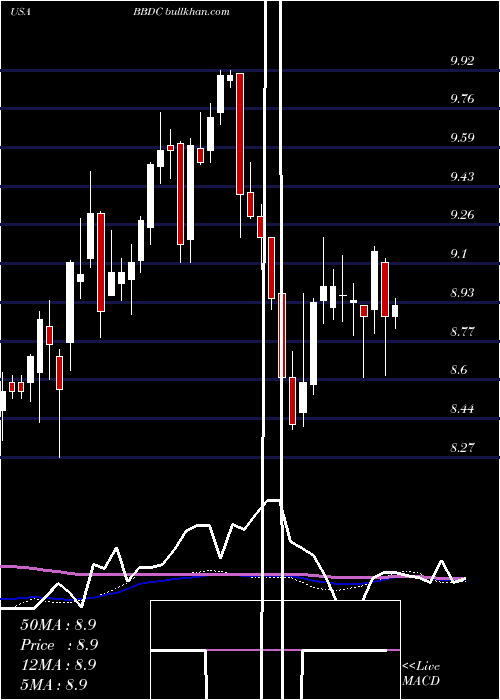This screenshot has height=700, width=500.
Task: Click the <<Live MACD label
Action: [421, 674]
